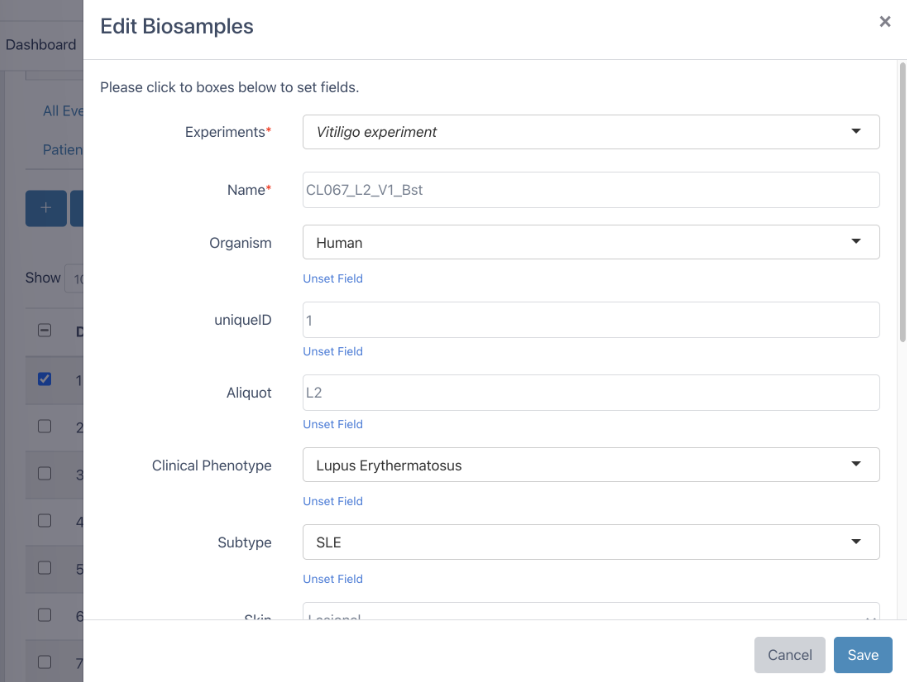Screen dimensions: 907x682
Task: Click the Organism dropdown arrow
Action: coord(856,241)
